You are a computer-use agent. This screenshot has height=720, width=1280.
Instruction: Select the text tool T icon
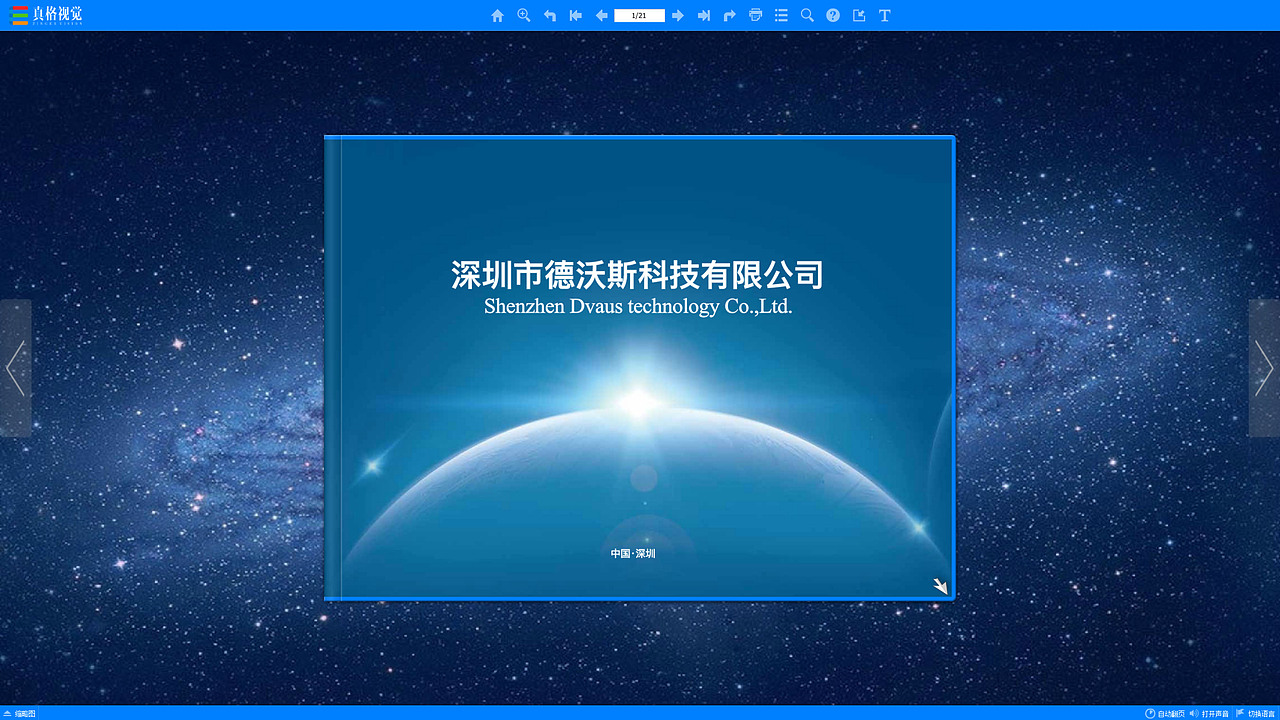click(884, 15)
